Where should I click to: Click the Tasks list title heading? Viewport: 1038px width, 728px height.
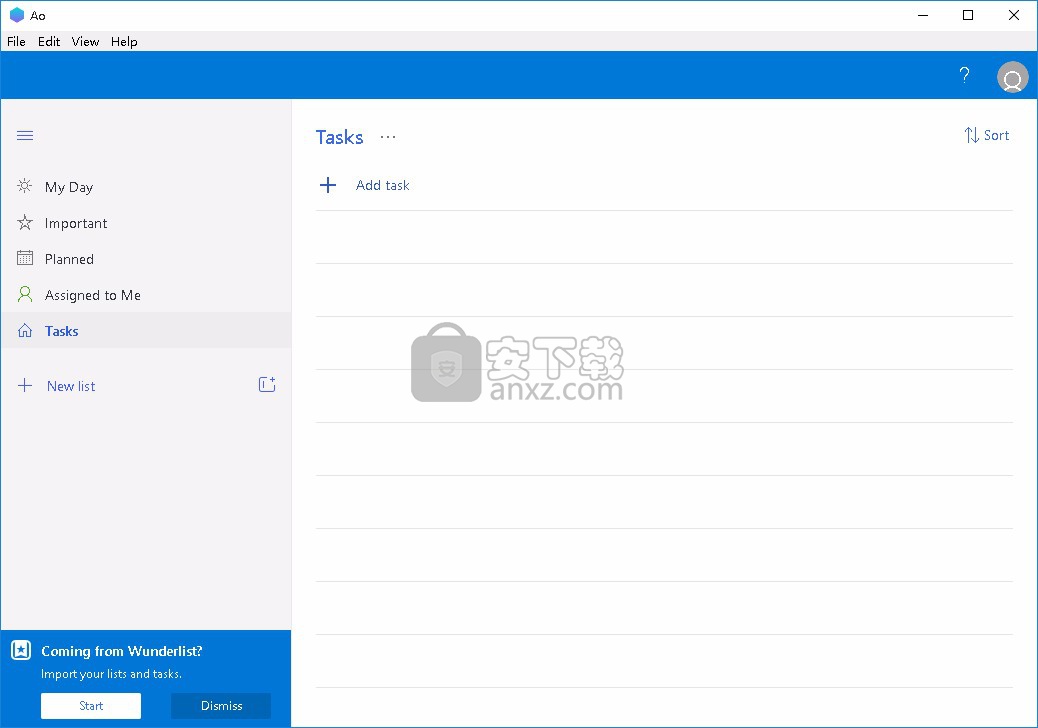tap(340, 137)
